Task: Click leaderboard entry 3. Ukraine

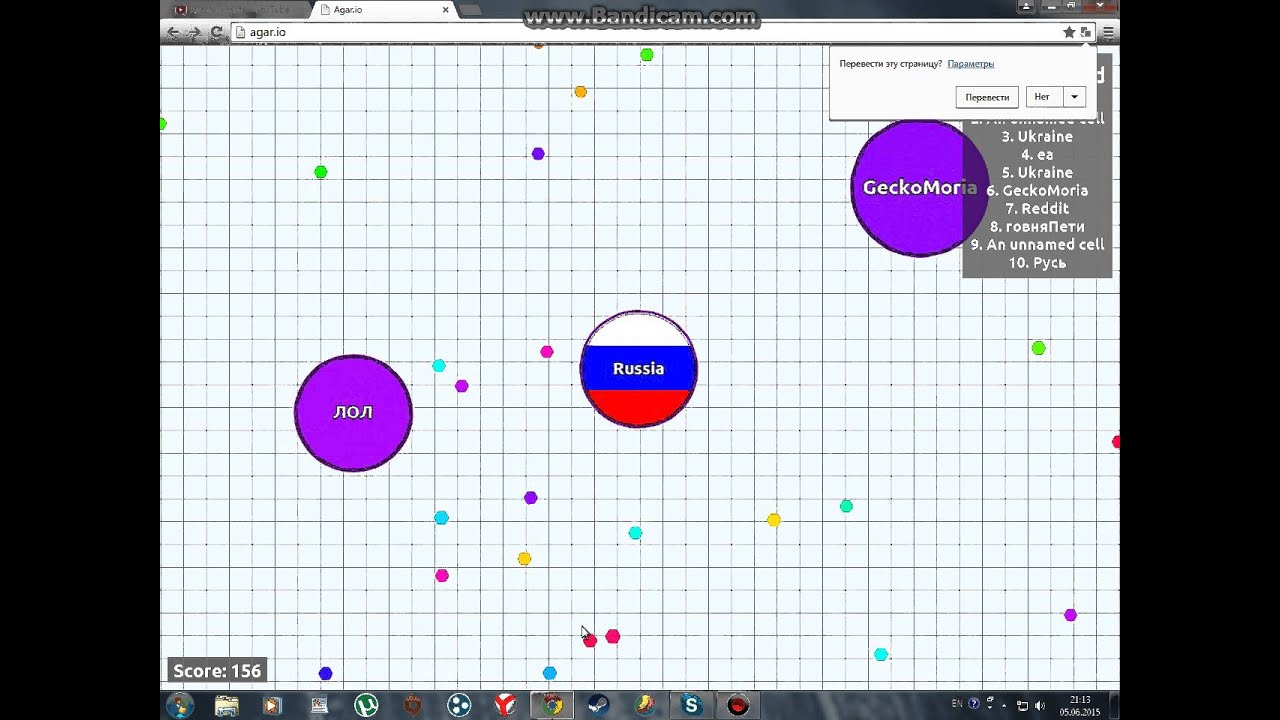Action: [x=1037, y=137]
